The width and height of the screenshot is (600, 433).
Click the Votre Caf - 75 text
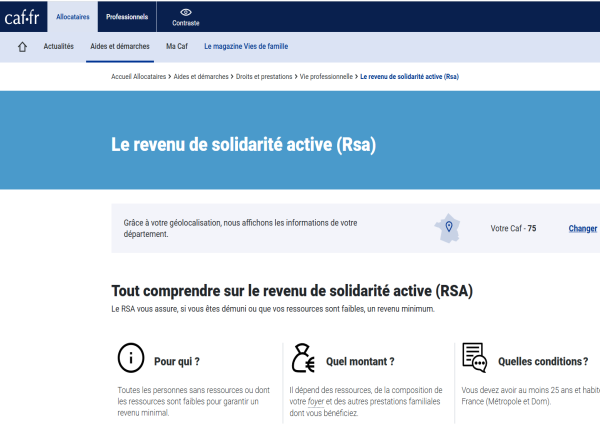pyautogui.click(x=513, y=228)
